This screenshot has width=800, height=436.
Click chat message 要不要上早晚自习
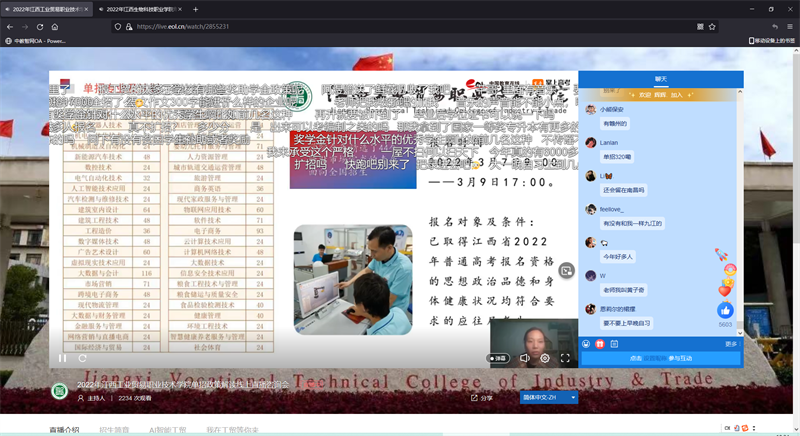click(627, 323)
